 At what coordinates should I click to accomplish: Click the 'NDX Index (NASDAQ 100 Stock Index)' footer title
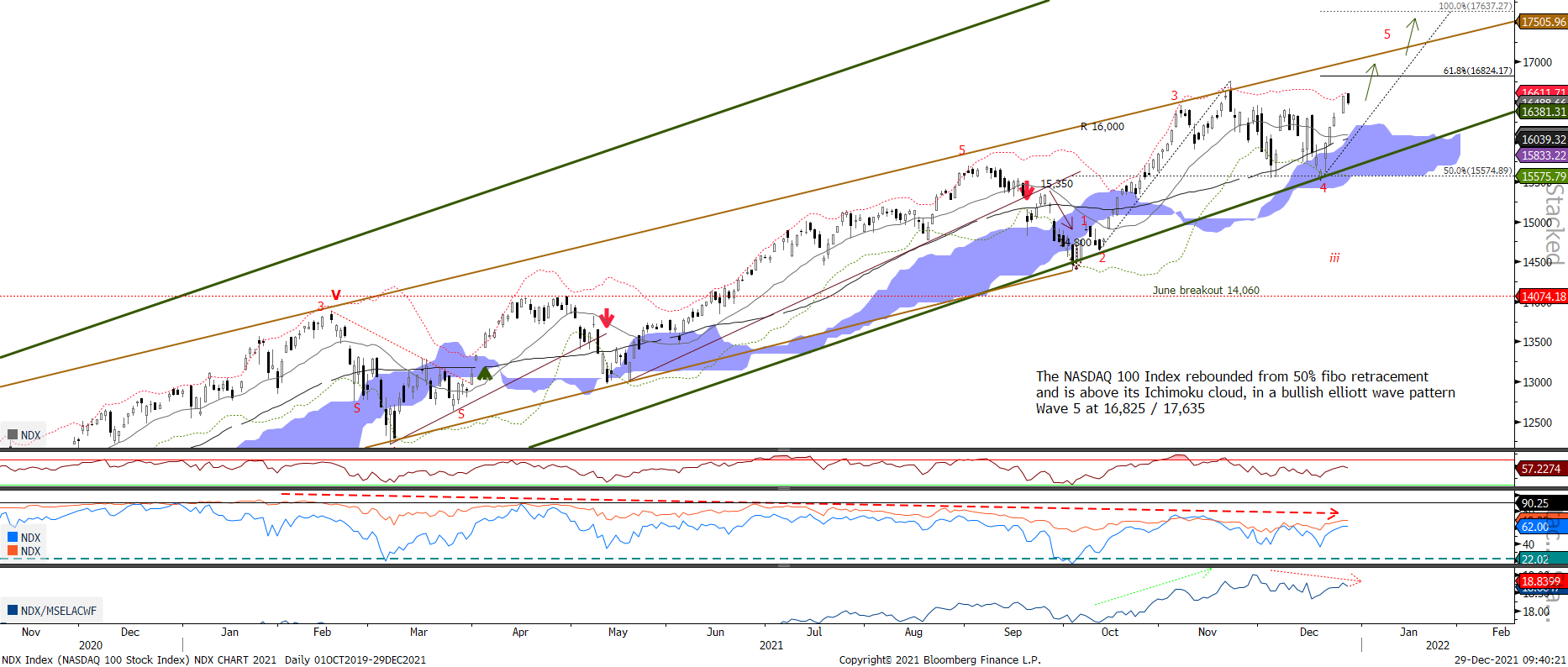[x=96, y=659]
